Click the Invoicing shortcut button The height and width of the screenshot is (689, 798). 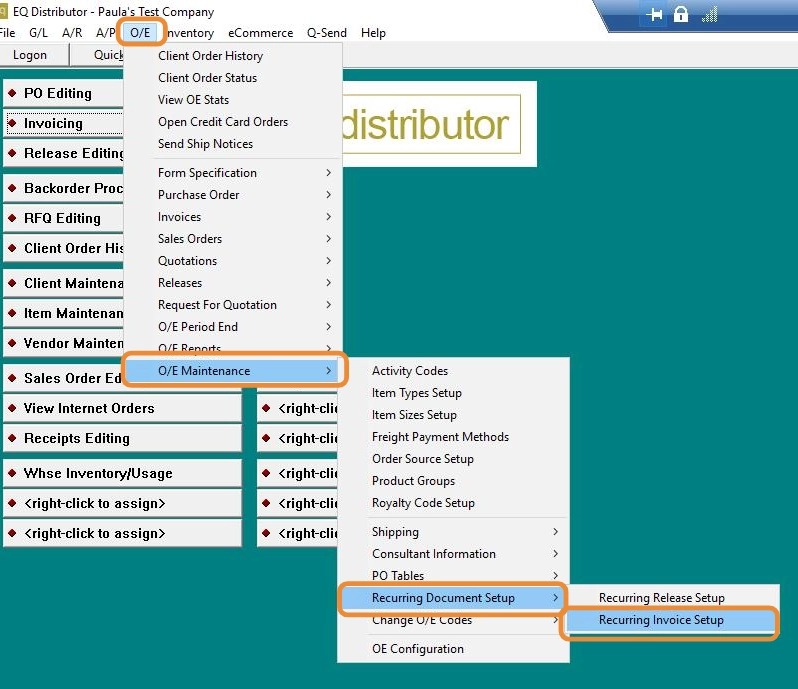[64, 124]
